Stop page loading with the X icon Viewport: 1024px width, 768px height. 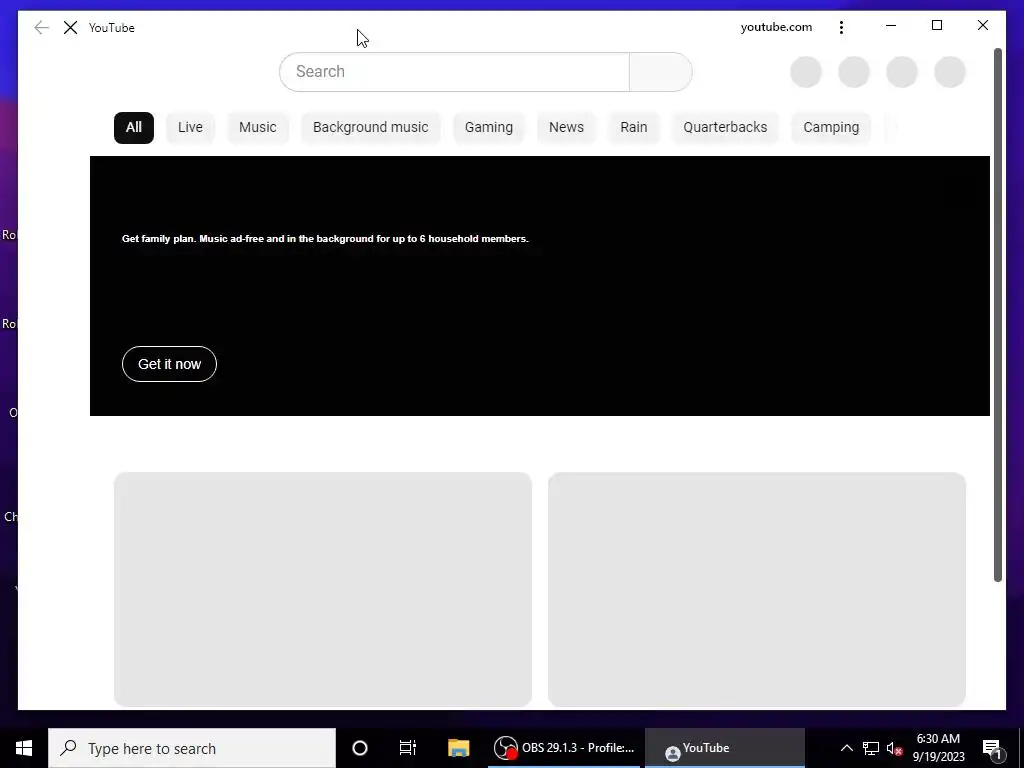71,27
